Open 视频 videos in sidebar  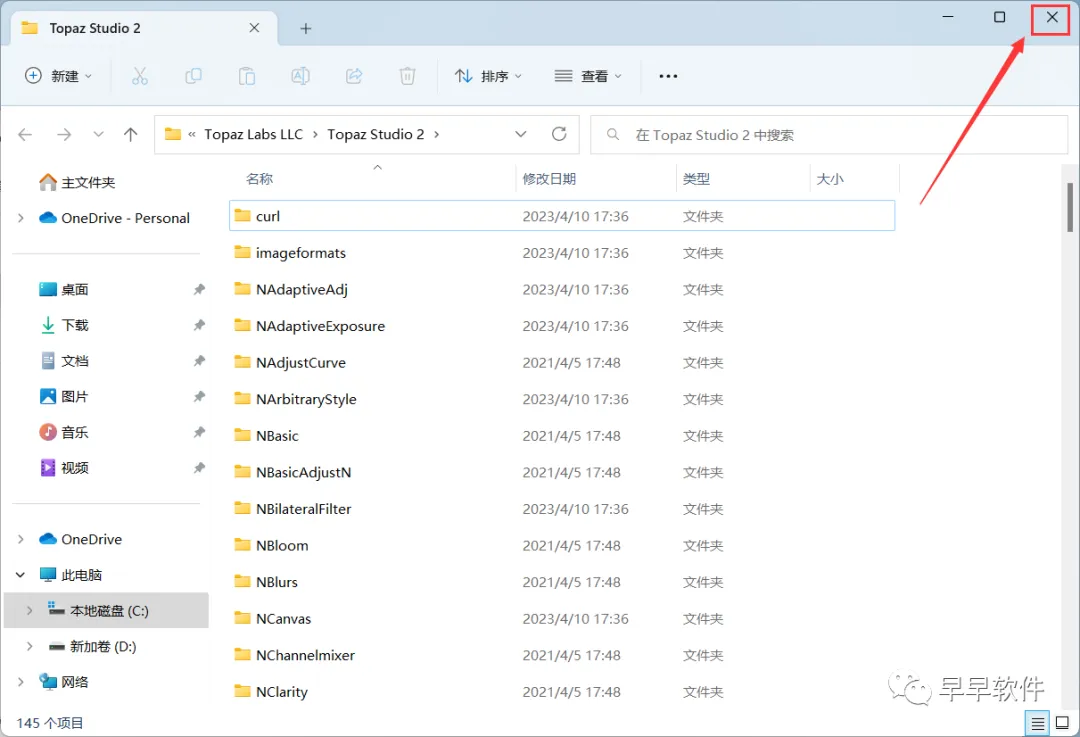pos(64,468)
